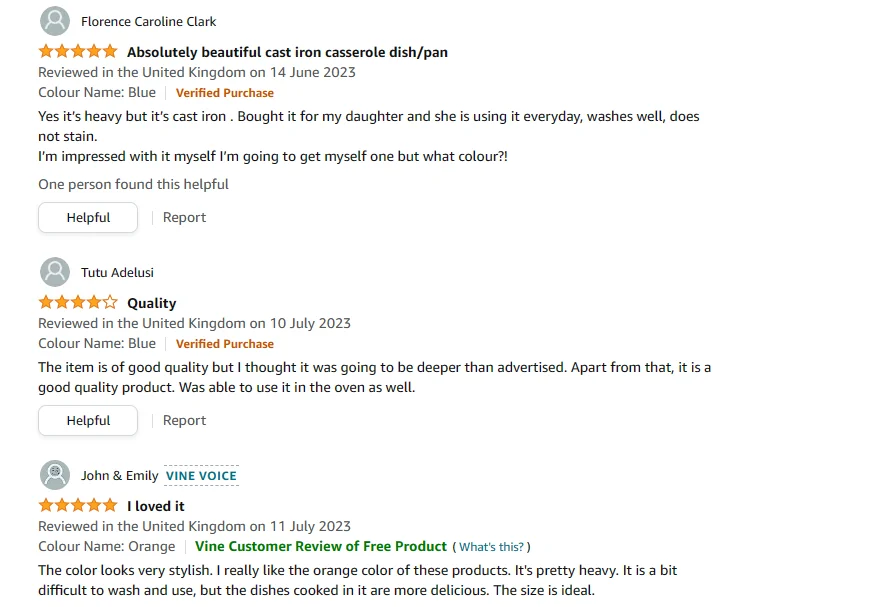Click the five-star rating on "I loved it"
881x607 pixels.
[78, 505]
